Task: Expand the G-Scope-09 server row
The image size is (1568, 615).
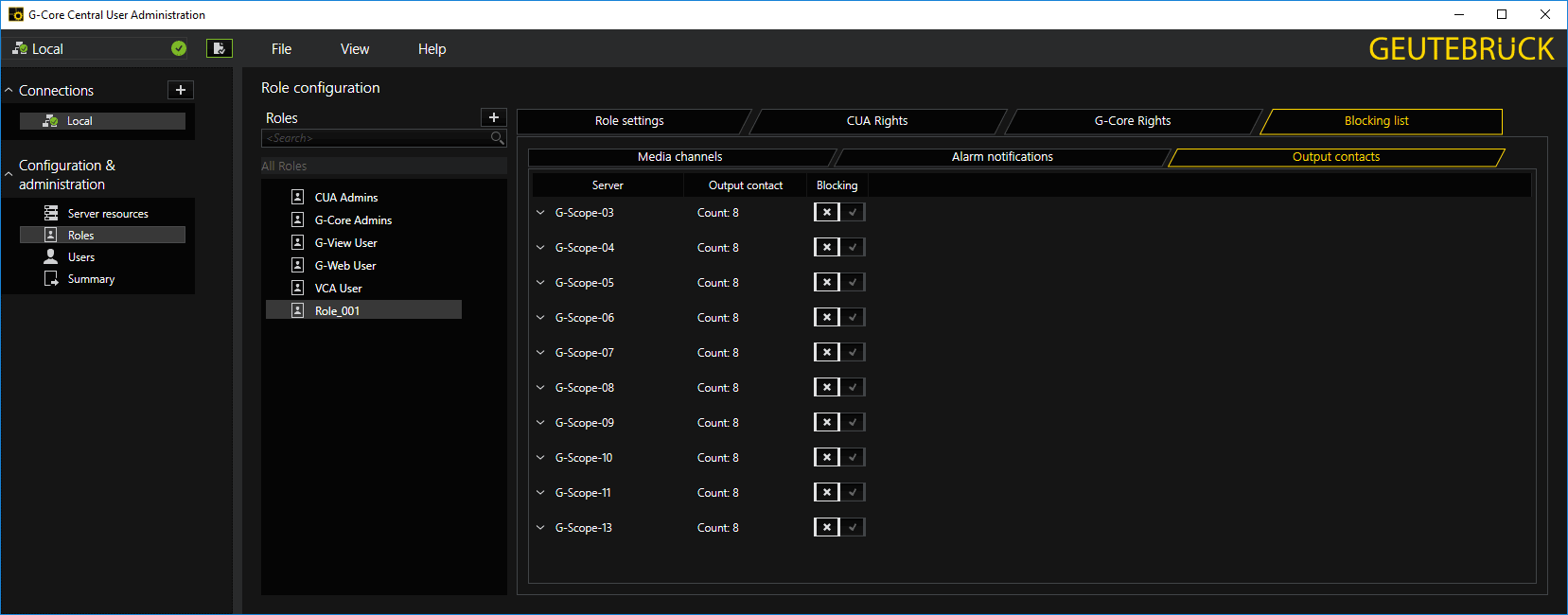Action: (x=540, y=423)
